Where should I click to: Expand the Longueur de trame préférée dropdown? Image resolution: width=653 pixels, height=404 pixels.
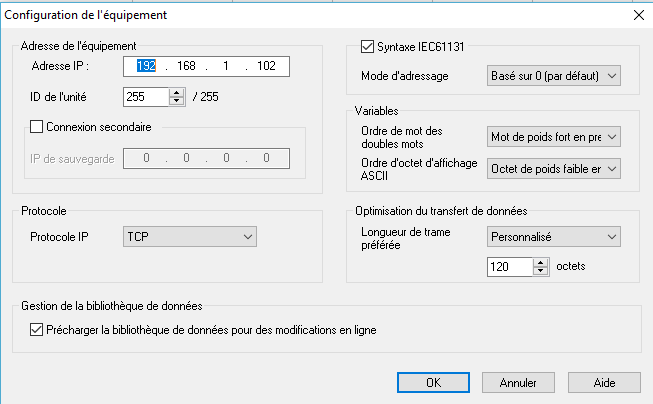coord(554,236)
